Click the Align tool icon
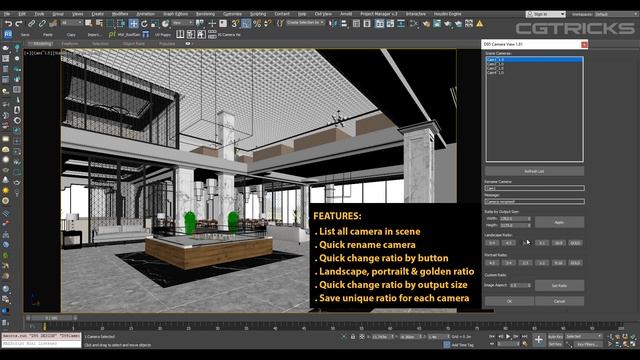Viewport: 640px width, 360px height. 344,24
